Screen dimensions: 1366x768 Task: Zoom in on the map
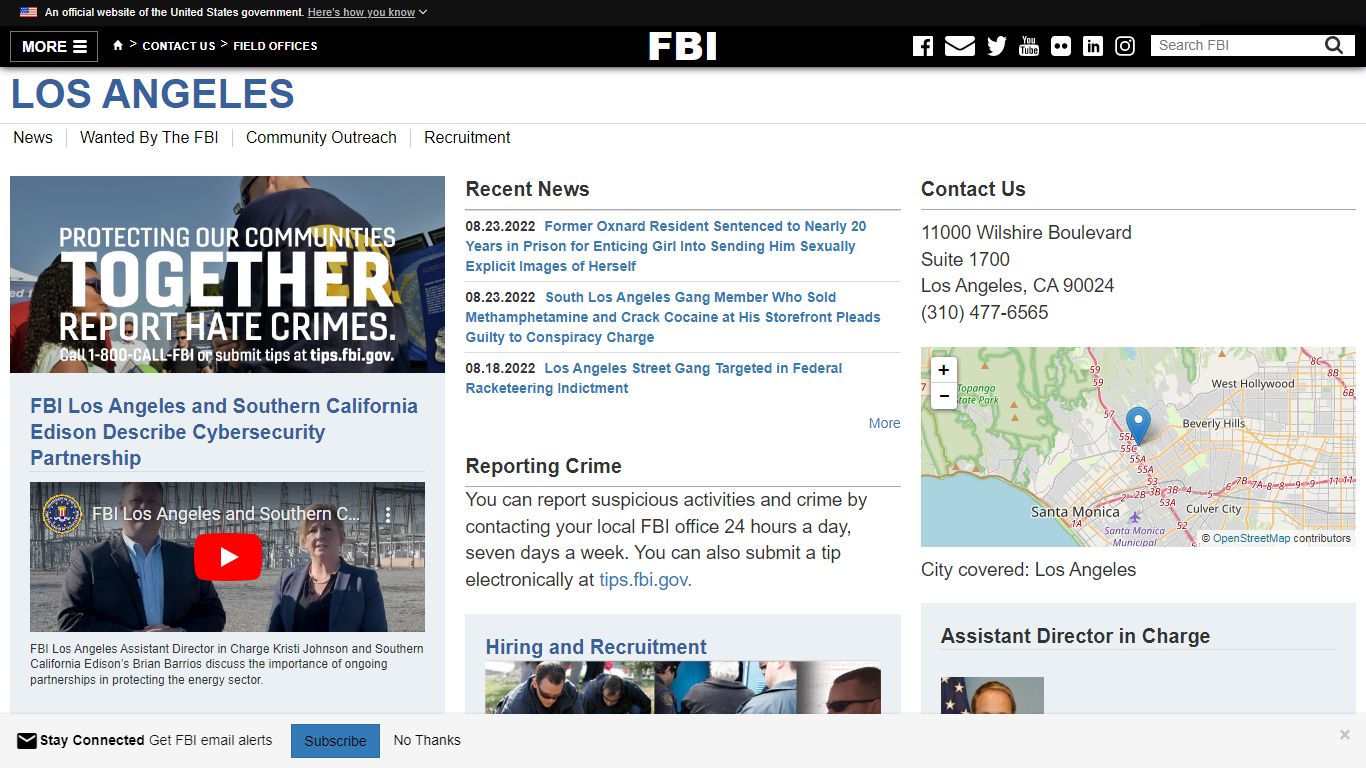[944, 370]
